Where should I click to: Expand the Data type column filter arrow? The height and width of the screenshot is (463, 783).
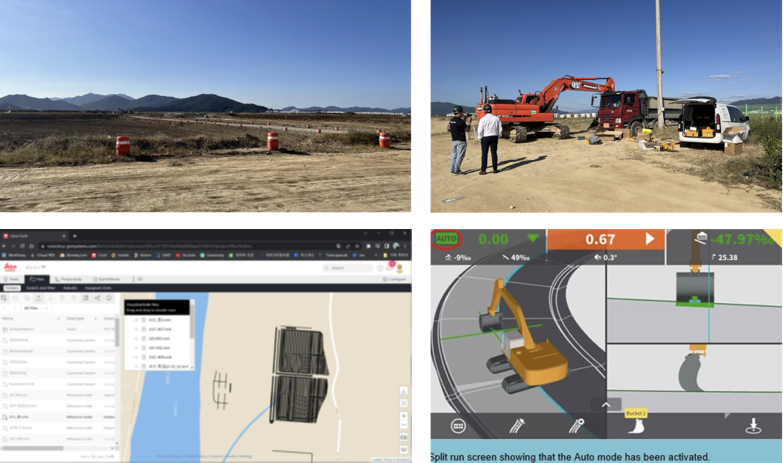click(x=96, y=319)
